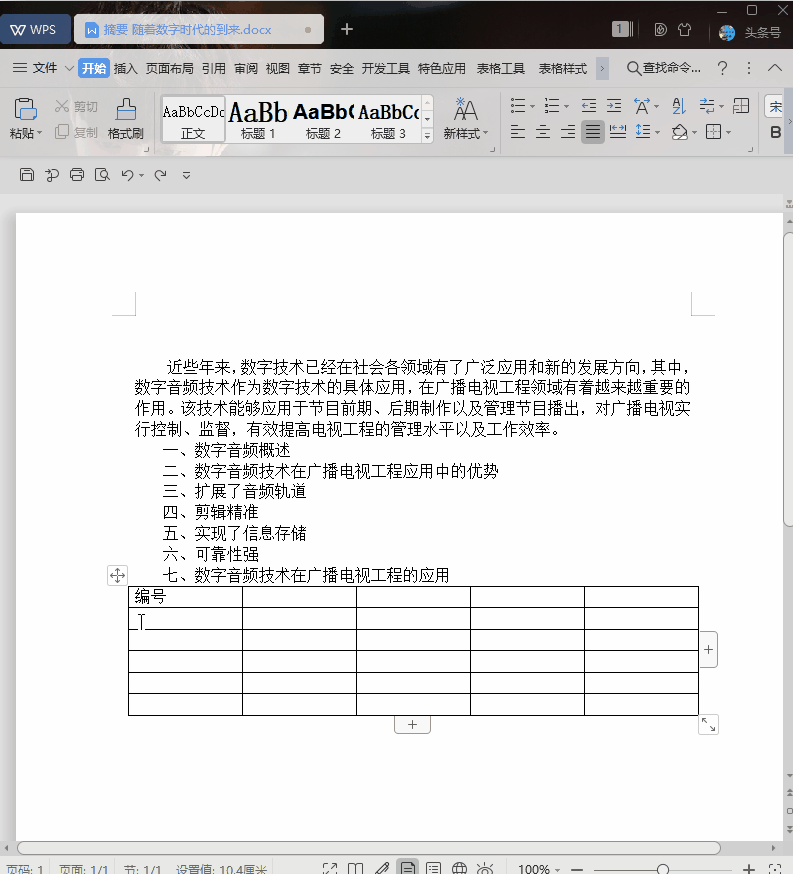Switch to web layout view

[x=459, y=868]
